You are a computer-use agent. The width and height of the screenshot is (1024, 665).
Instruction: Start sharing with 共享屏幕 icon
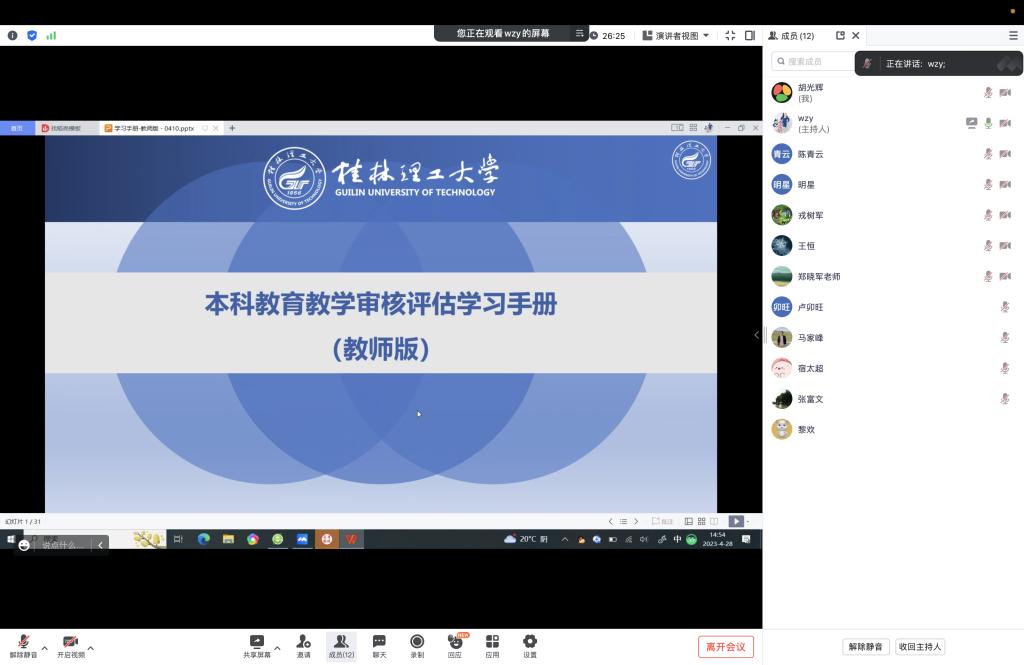[x=256, y=641]
